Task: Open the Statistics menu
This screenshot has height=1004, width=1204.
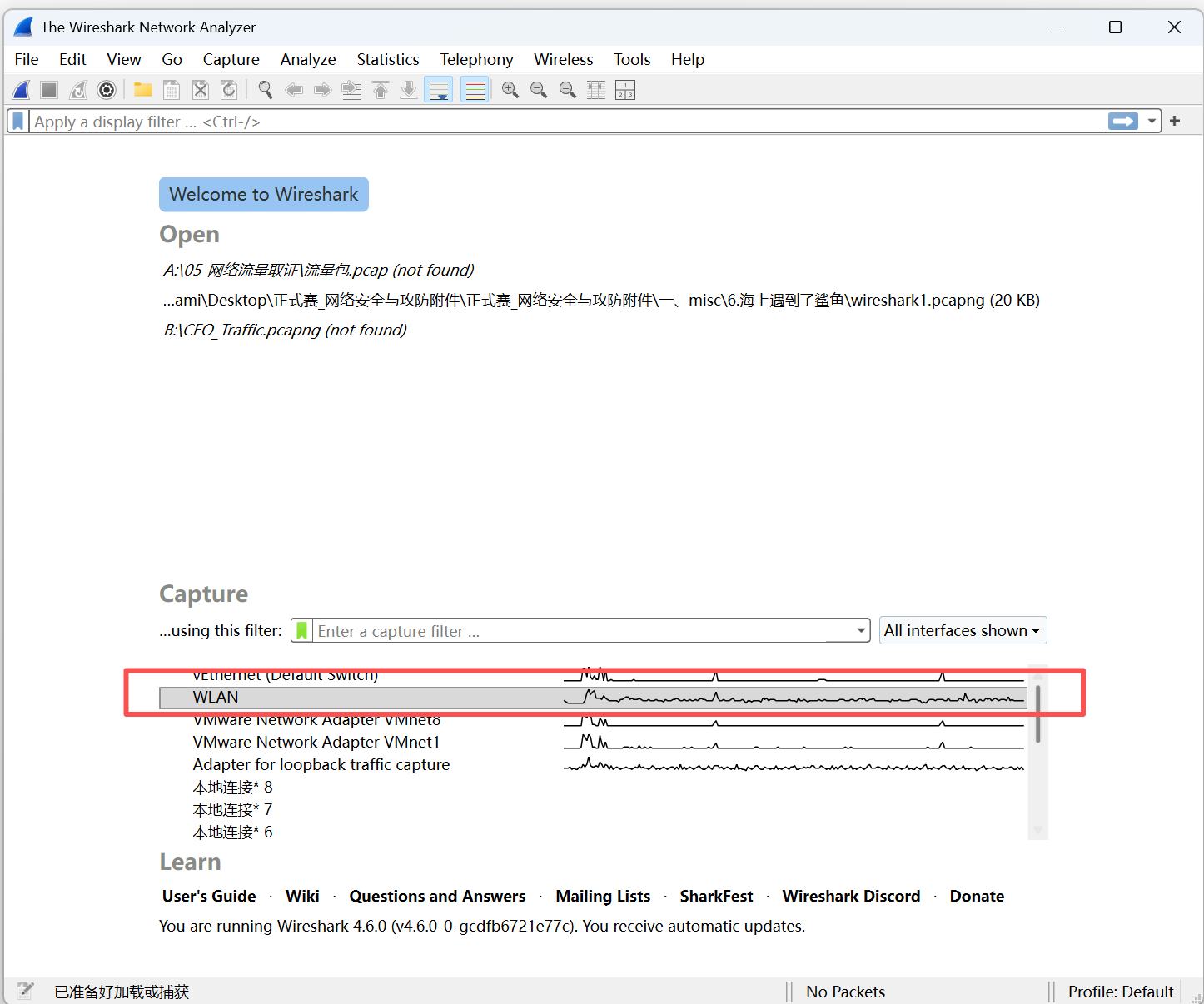Action: (387, 59)
